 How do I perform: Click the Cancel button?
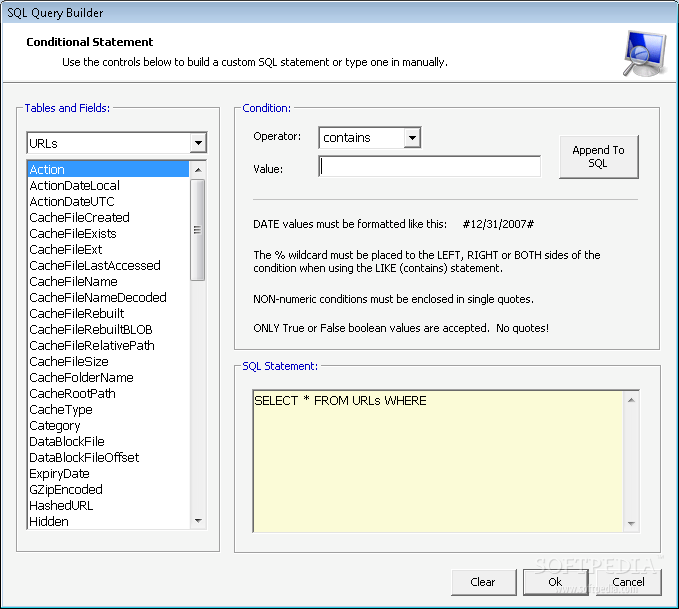pyautogui.click(x=628, y=582)
